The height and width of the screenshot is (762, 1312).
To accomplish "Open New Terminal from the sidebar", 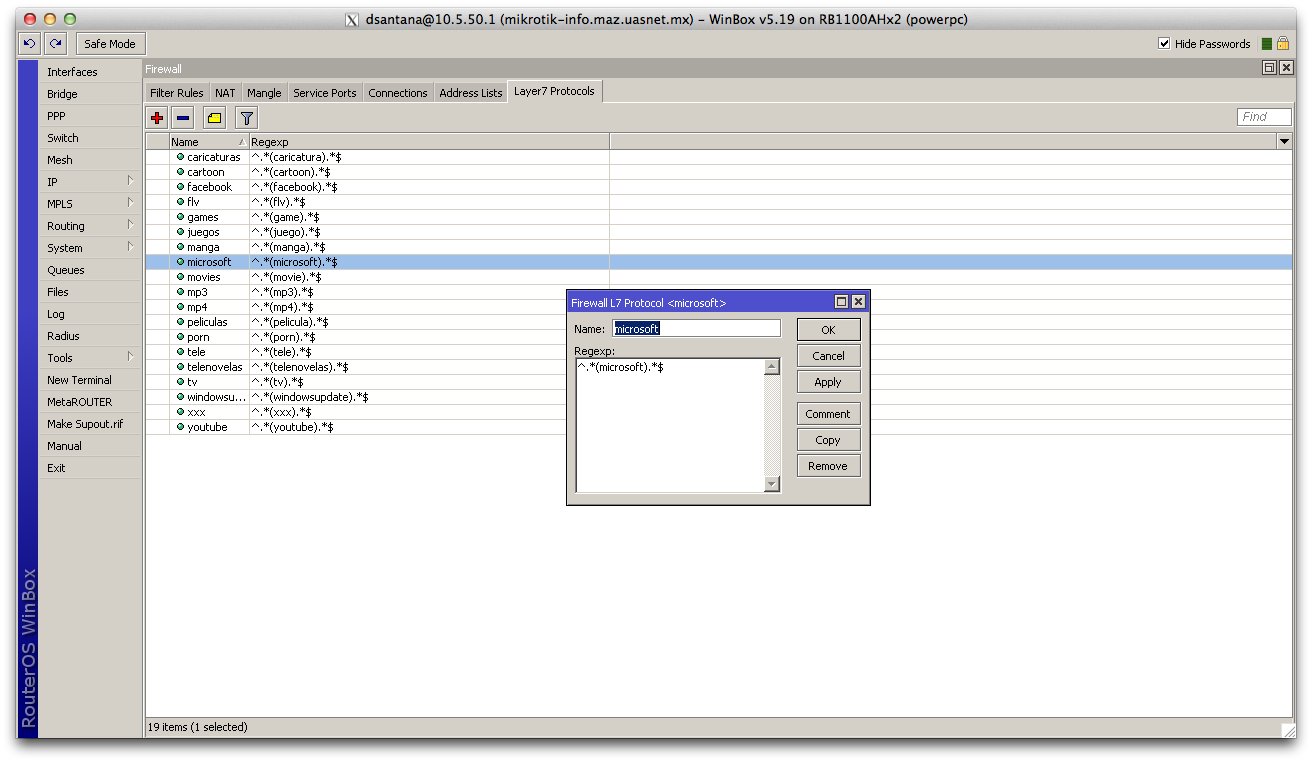I will 79,380.
